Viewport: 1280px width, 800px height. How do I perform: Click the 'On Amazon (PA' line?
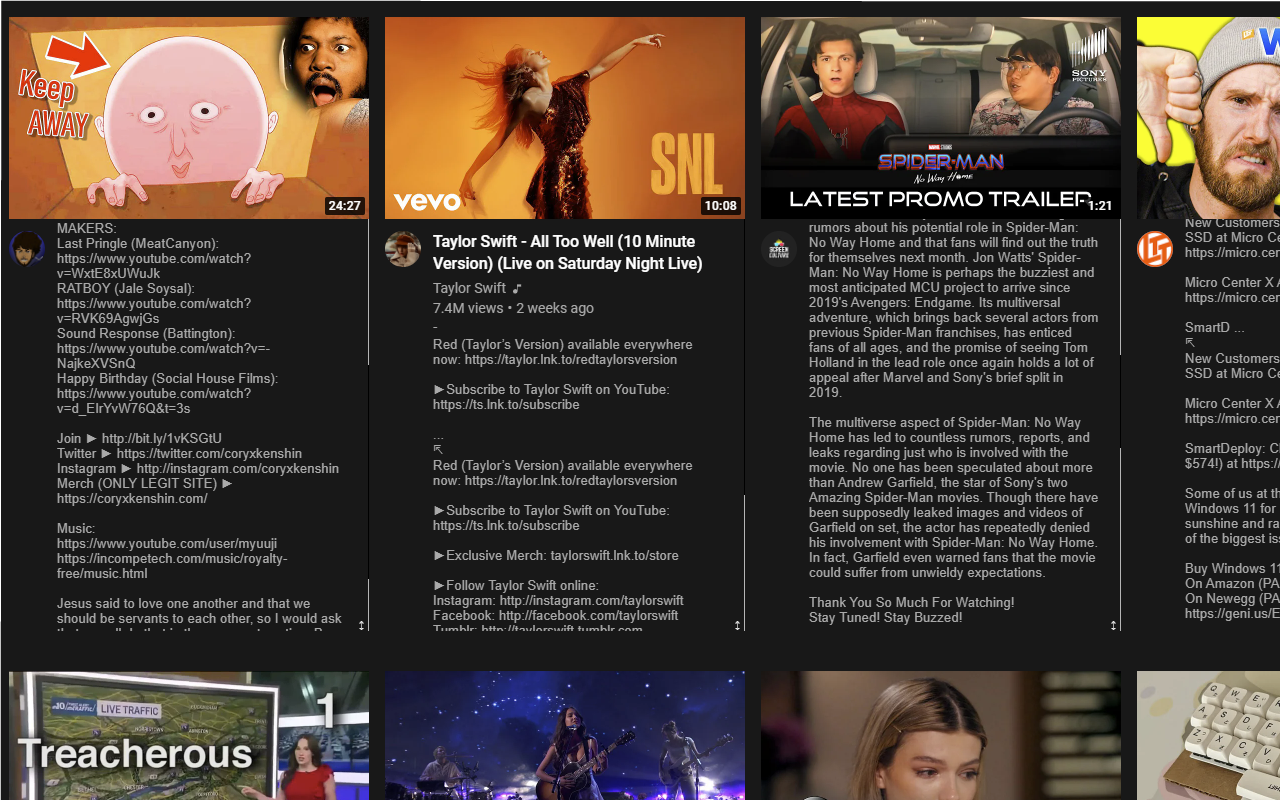coord(1232,583)
